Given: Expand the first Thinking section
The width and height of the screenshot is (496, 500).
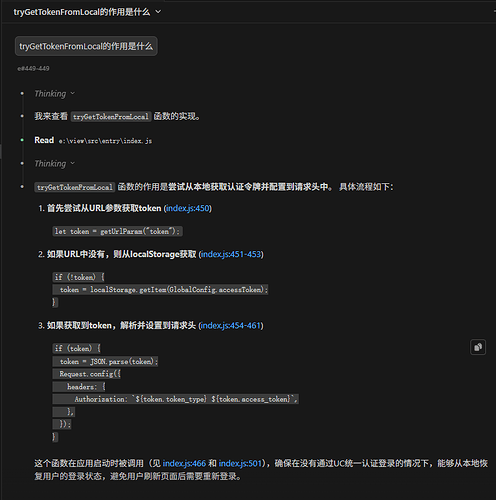Looking at the screenshot, I should (55, 94).
